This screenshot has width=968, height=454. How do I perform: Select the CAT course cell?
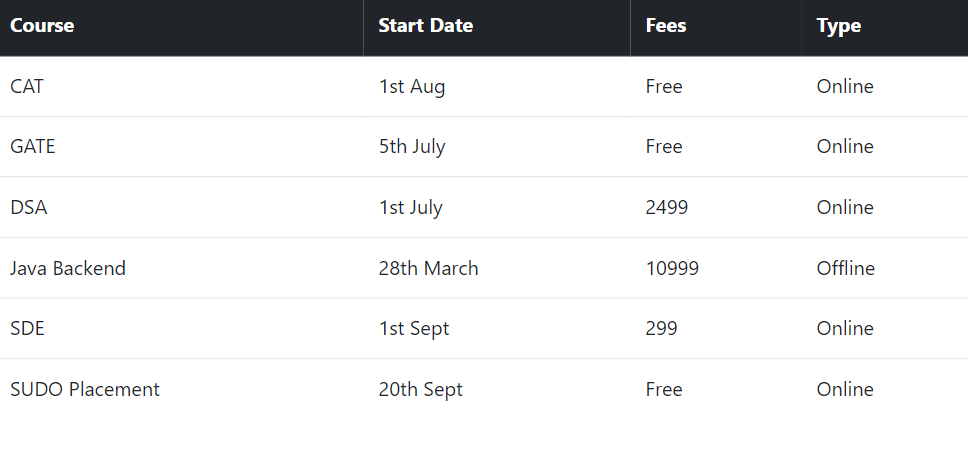(27, 87)
